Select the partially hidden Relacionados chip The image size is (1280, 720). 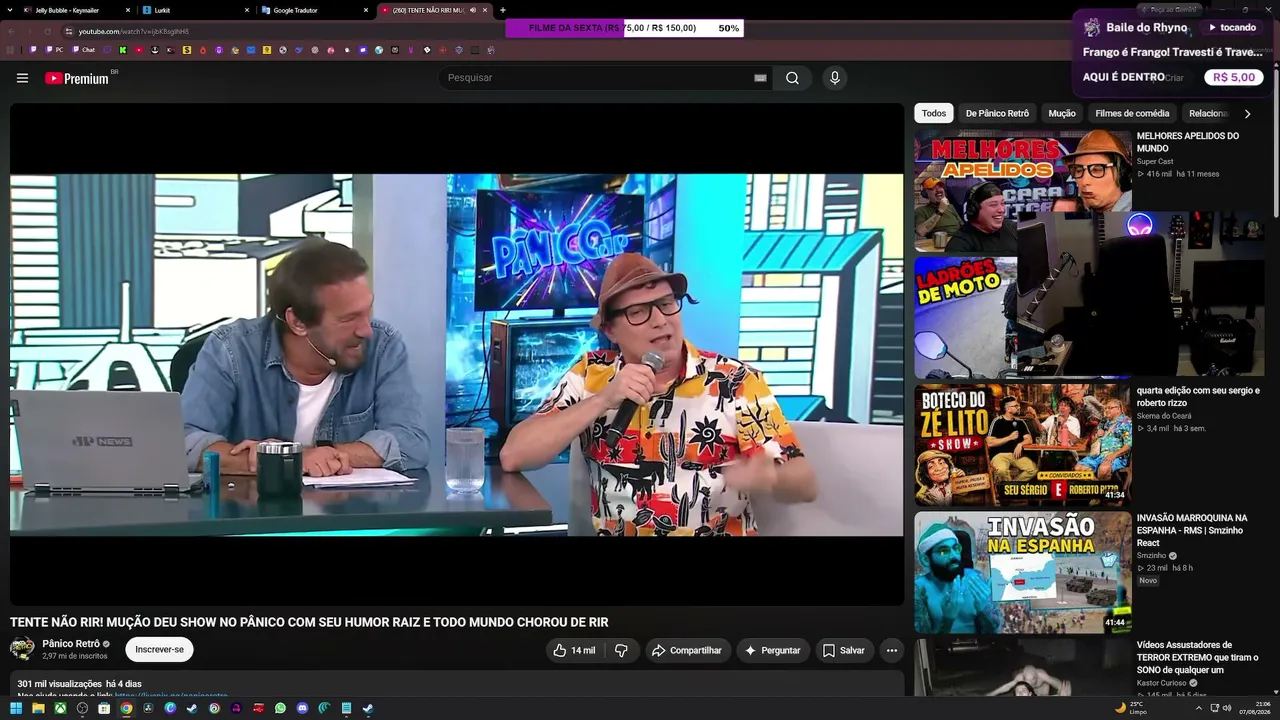[x=1207, y=113]
